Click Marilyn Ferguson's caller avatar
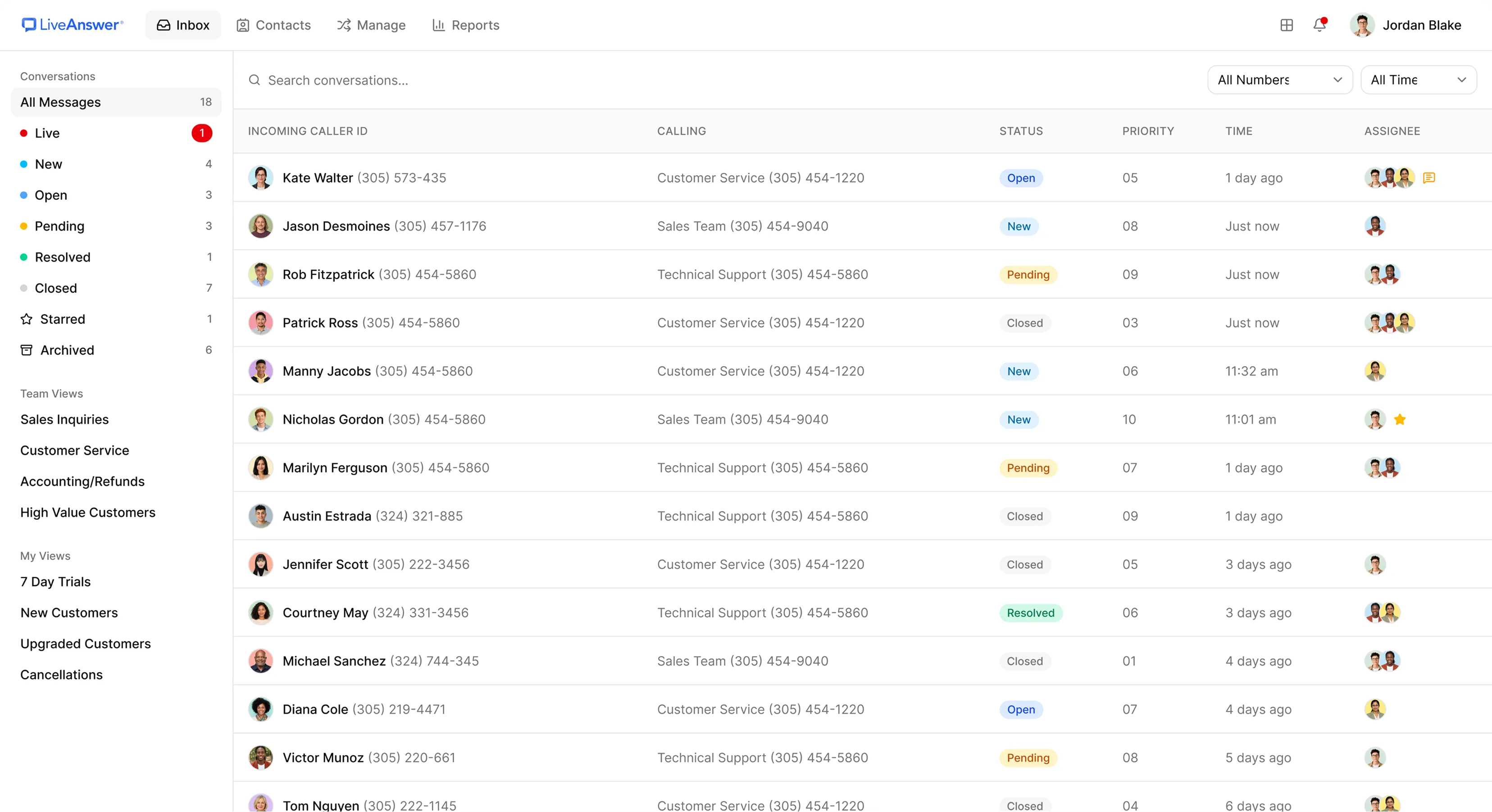1492x812 pixels. (x=261, y=468)
